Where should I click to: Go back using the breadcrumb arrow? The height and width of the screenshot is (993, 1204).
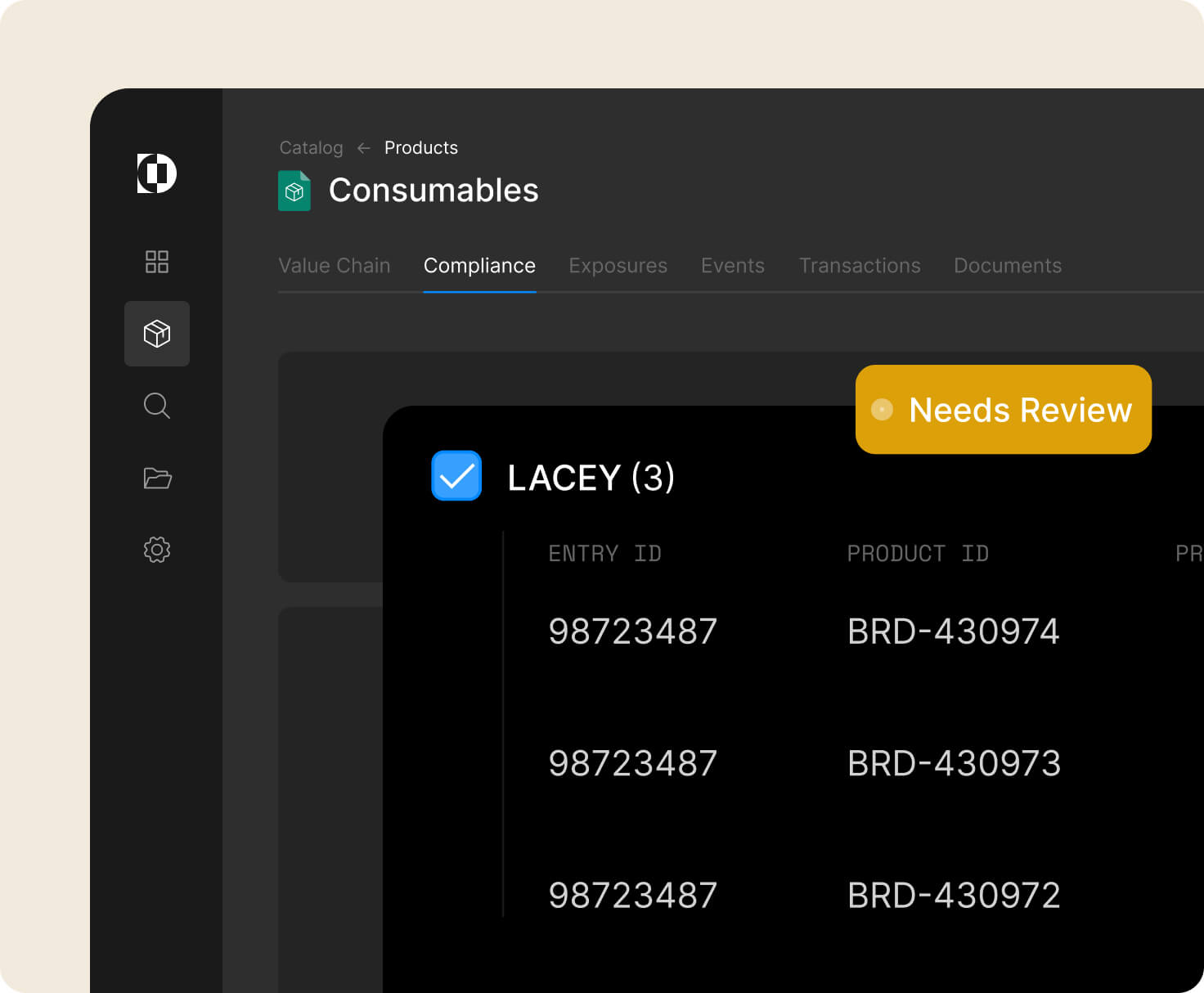pos(364,148)
